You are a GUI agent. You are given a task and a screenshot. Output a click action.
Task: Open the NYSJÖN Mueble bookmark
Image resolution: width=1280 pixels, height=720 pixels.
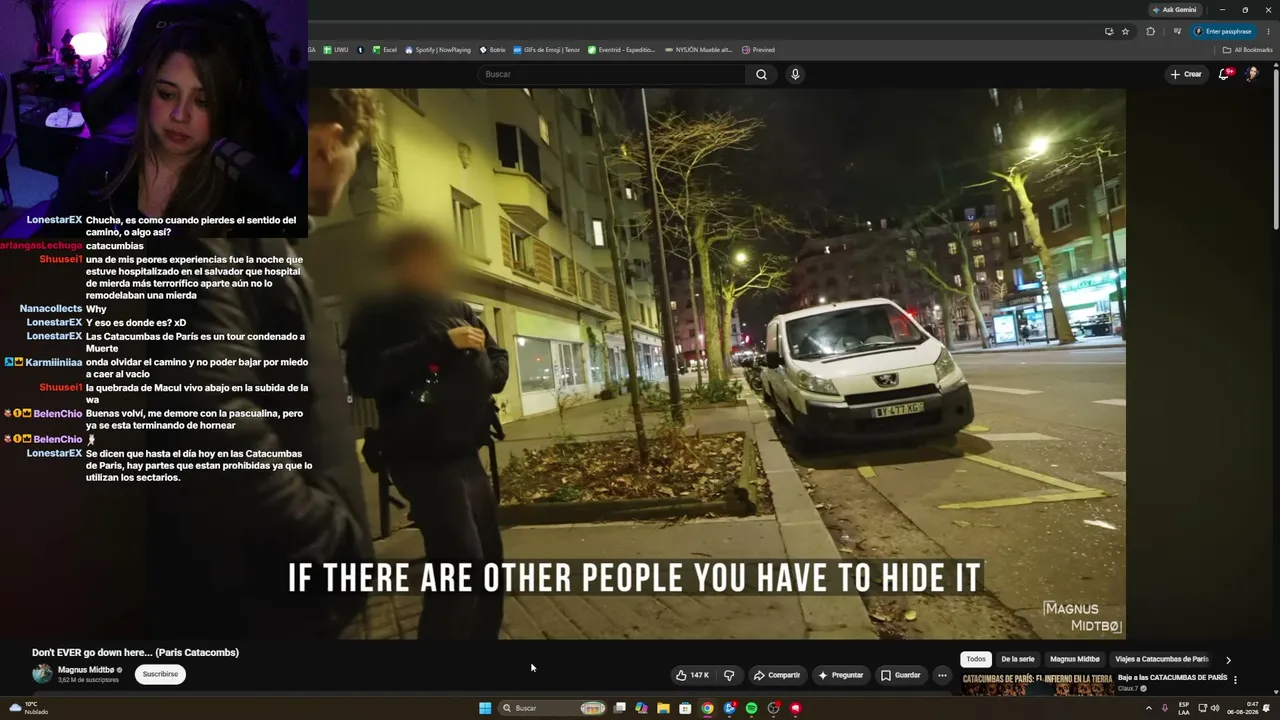click(699, 50)
